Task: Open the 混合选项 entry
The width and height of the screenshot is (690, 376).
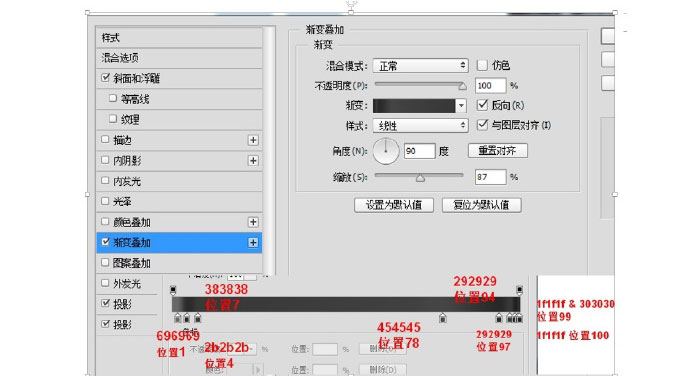Action: [x=179, y=58]
